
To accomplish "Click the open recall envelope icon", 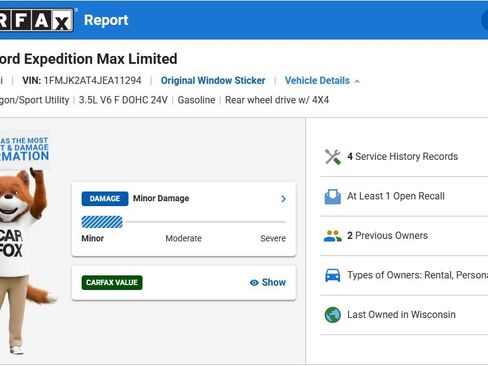I will 333,196.
